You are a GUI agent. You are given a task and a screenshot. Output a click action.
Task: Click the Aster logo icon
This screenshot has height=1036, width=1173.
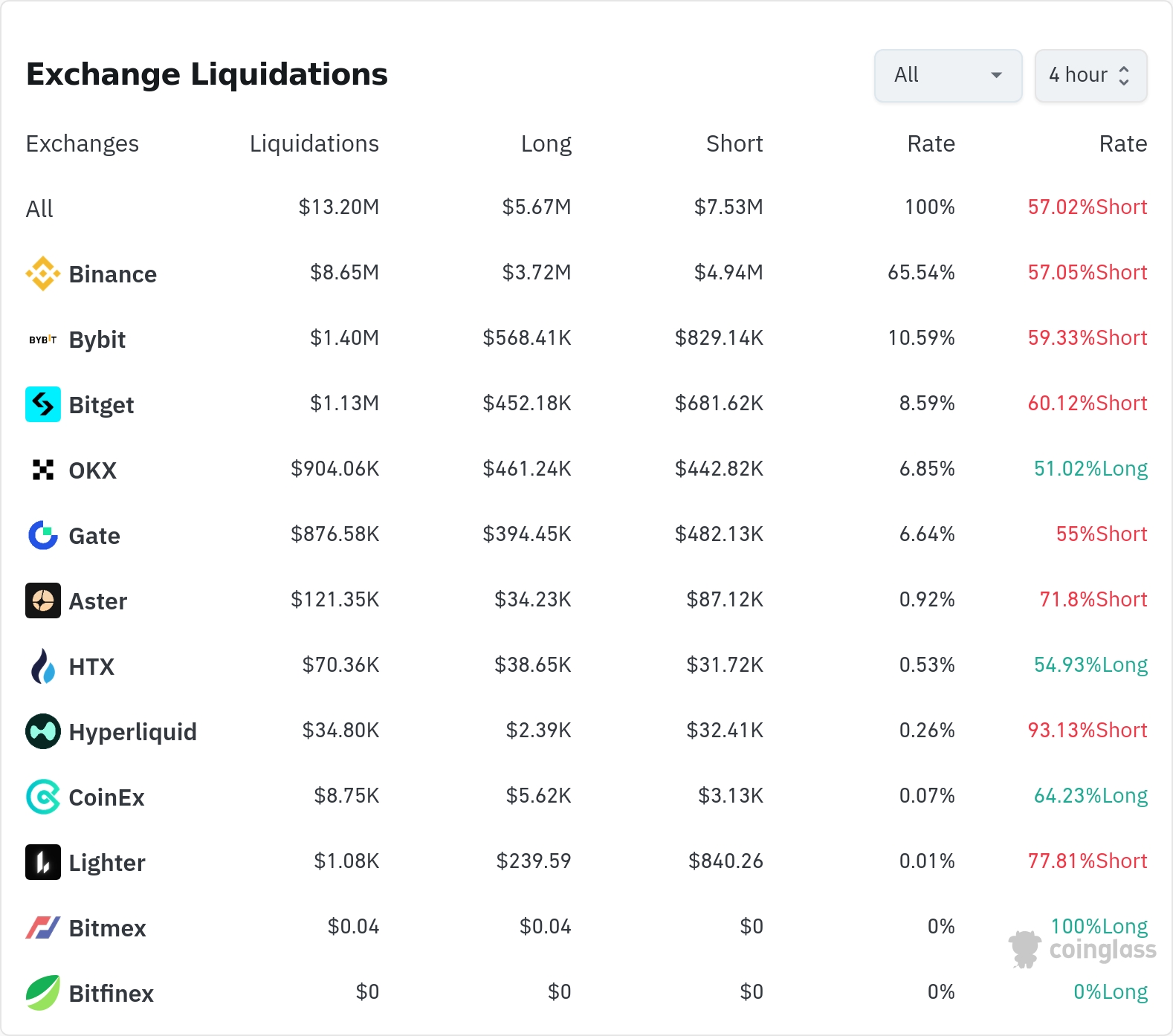[x=43, y=600]
